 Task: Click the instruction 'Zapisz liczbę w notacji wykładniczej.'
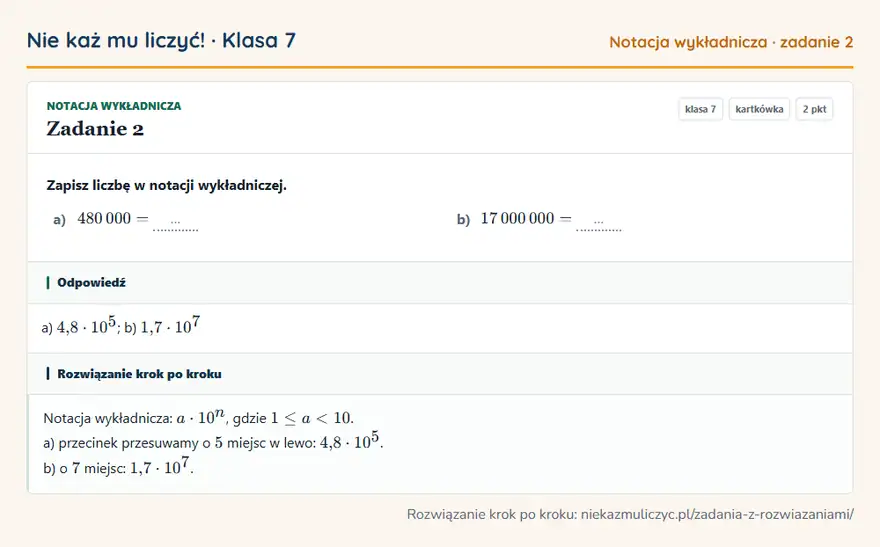167,185
